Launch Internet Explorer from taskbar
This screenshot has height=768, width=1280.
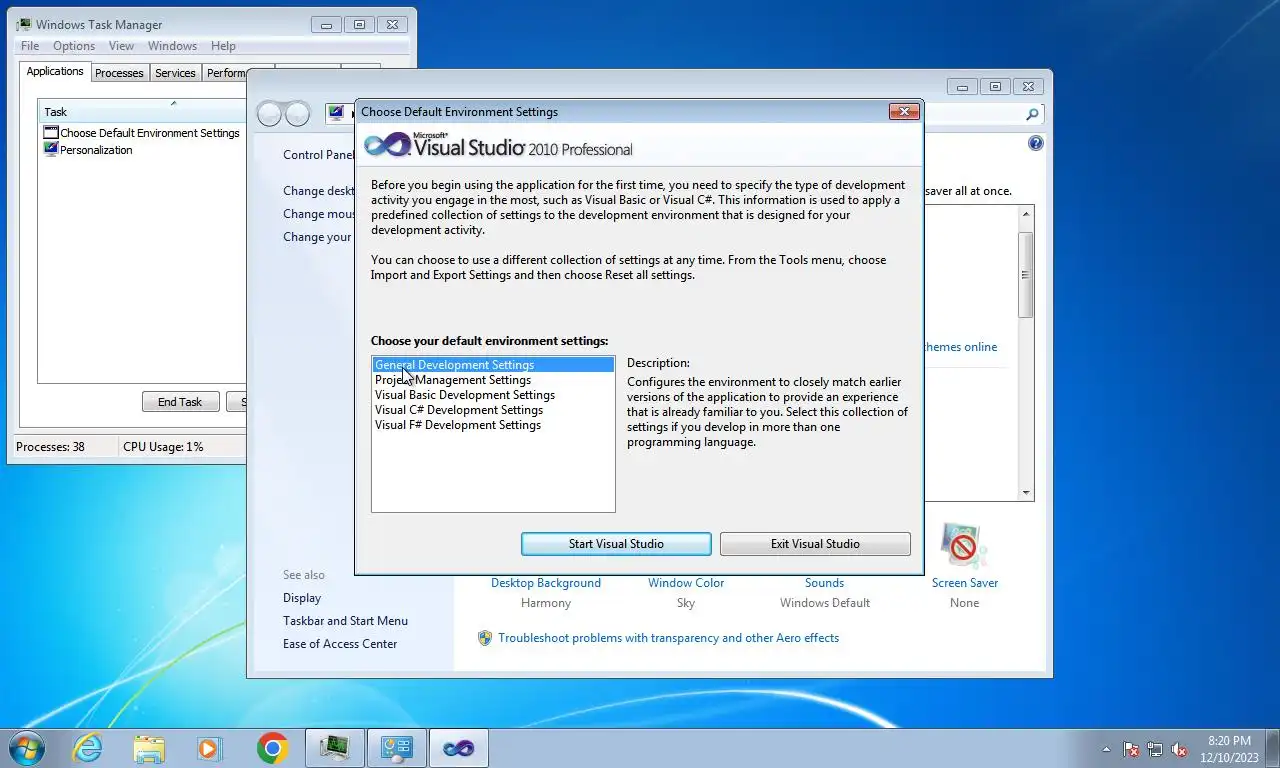(89, 747)
